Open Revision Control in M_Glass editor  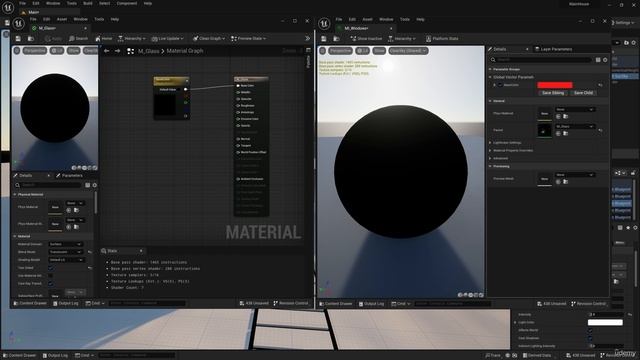pyautogui.click(x=291, y=303)
